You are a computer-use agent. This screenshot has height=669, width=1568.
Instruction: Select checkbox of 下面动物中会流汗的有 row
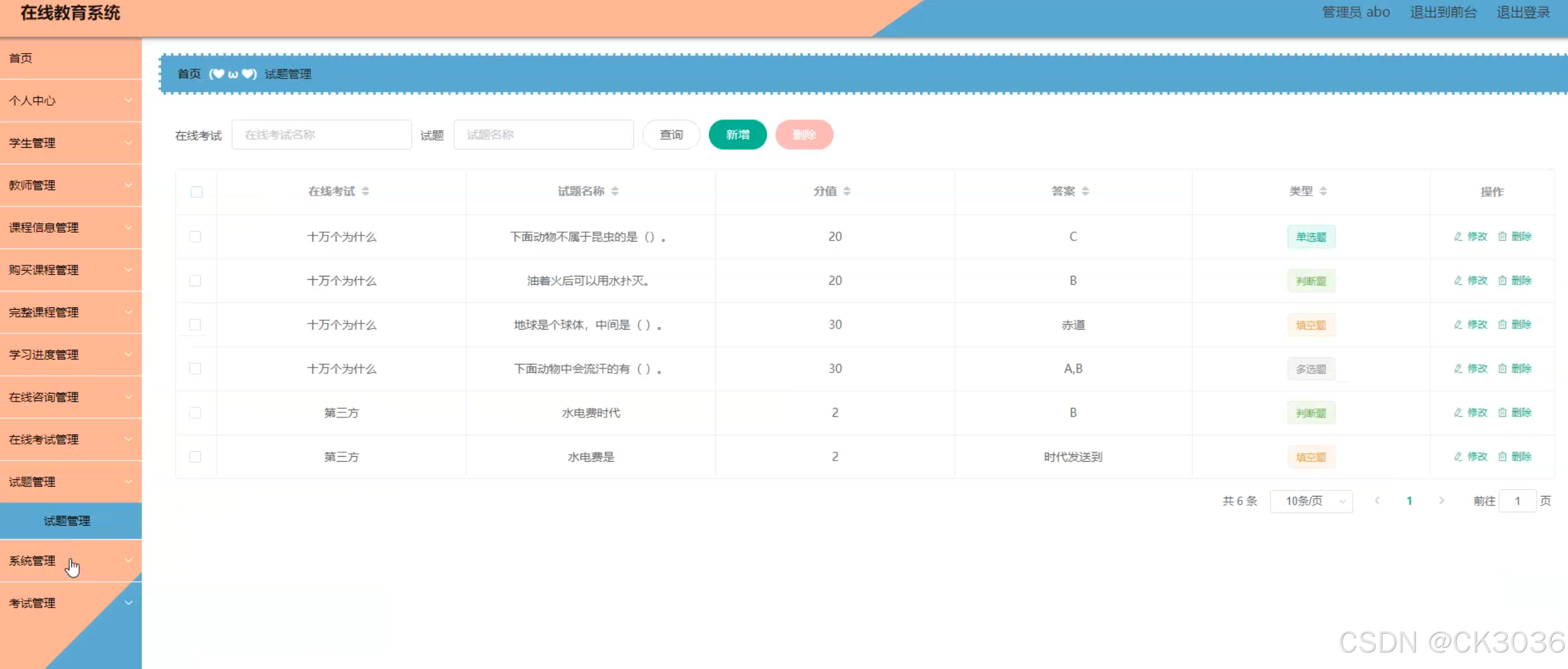pos(195,369)
